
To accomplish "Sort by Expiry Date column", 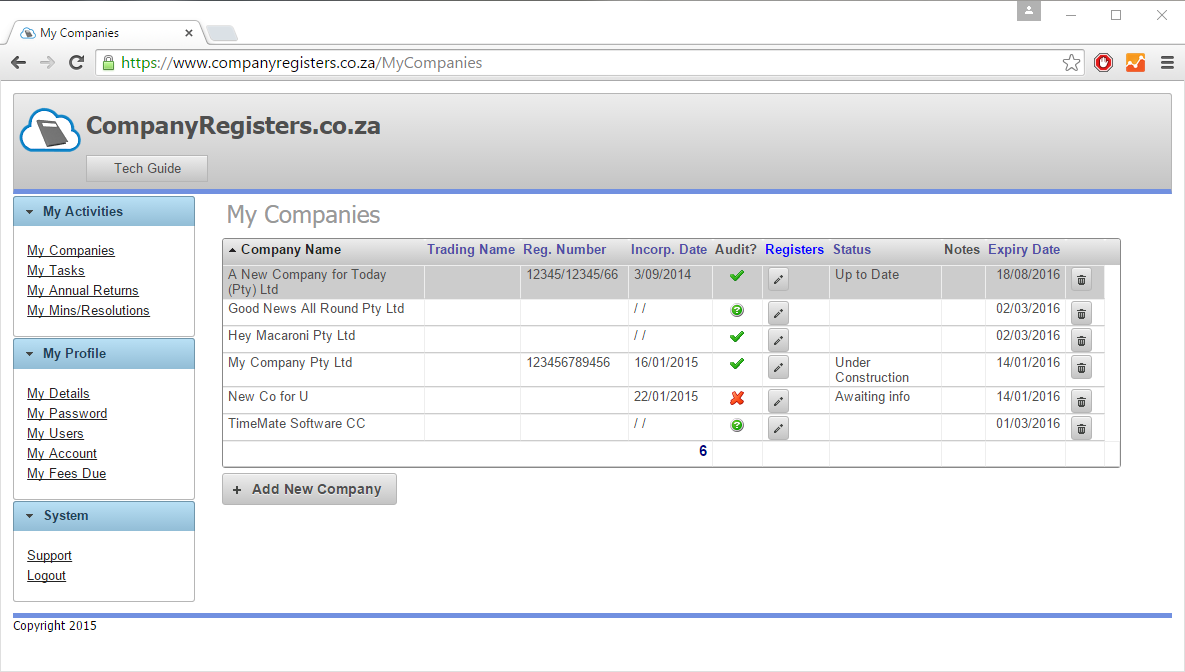I will point(1024,249).
